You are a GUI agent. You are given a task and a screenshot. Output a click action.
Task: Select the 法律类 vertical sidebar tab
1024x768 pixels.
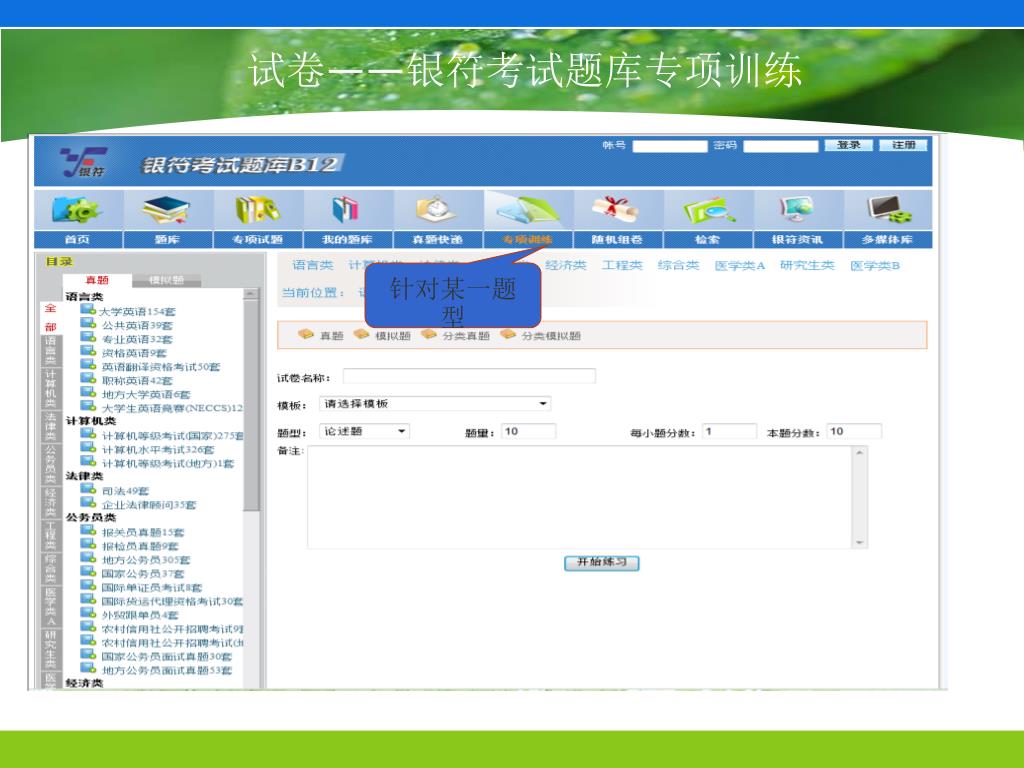[x=50, y=427]
